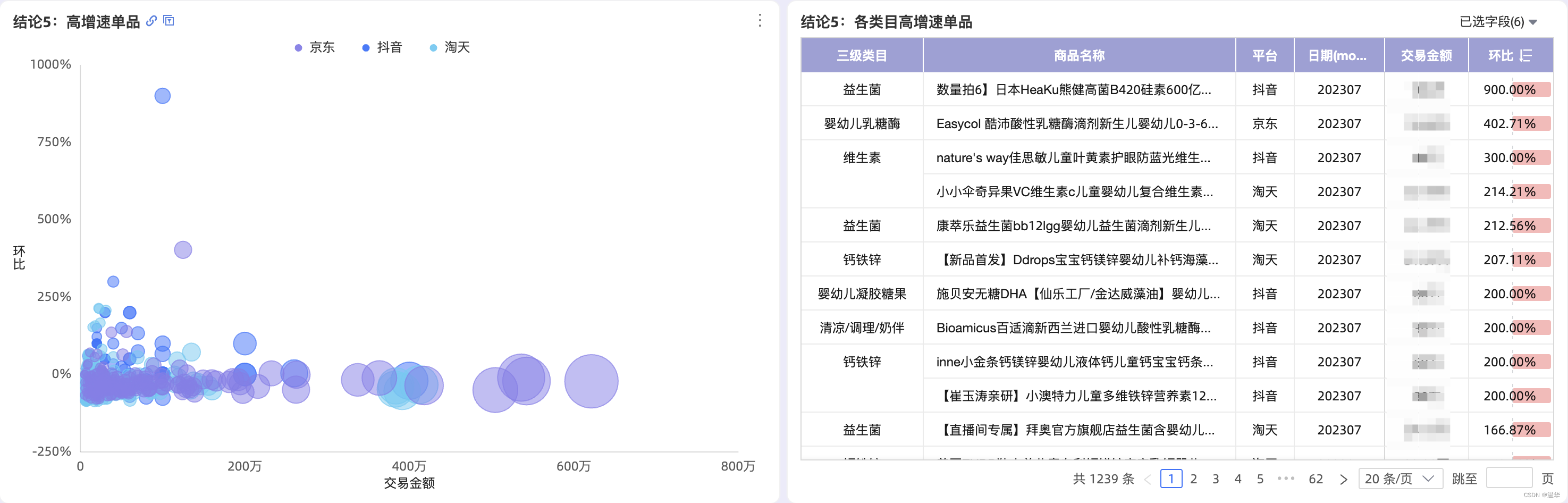Go to page 5
Image resolution: width=1568 pixels, height=503 pixels.
point(1260,479)
